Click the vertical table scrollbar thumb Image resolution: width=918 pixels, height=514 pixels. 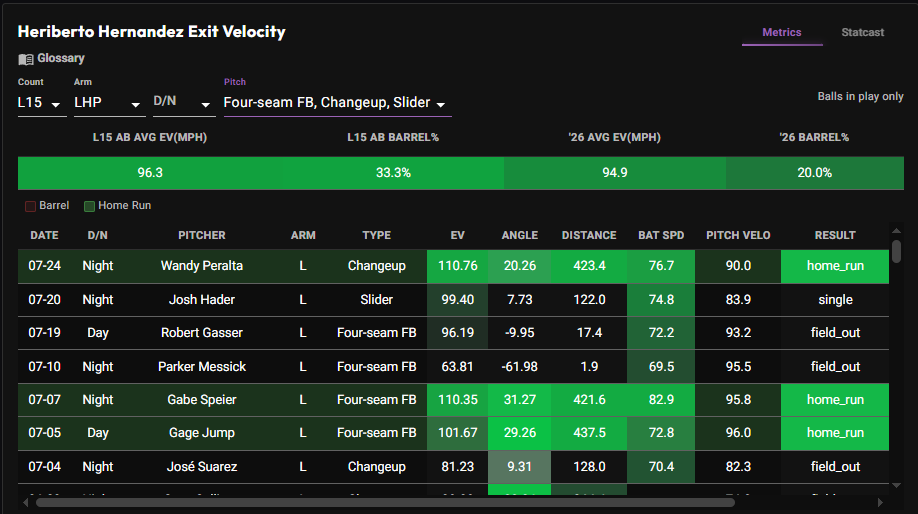[896, 251]
